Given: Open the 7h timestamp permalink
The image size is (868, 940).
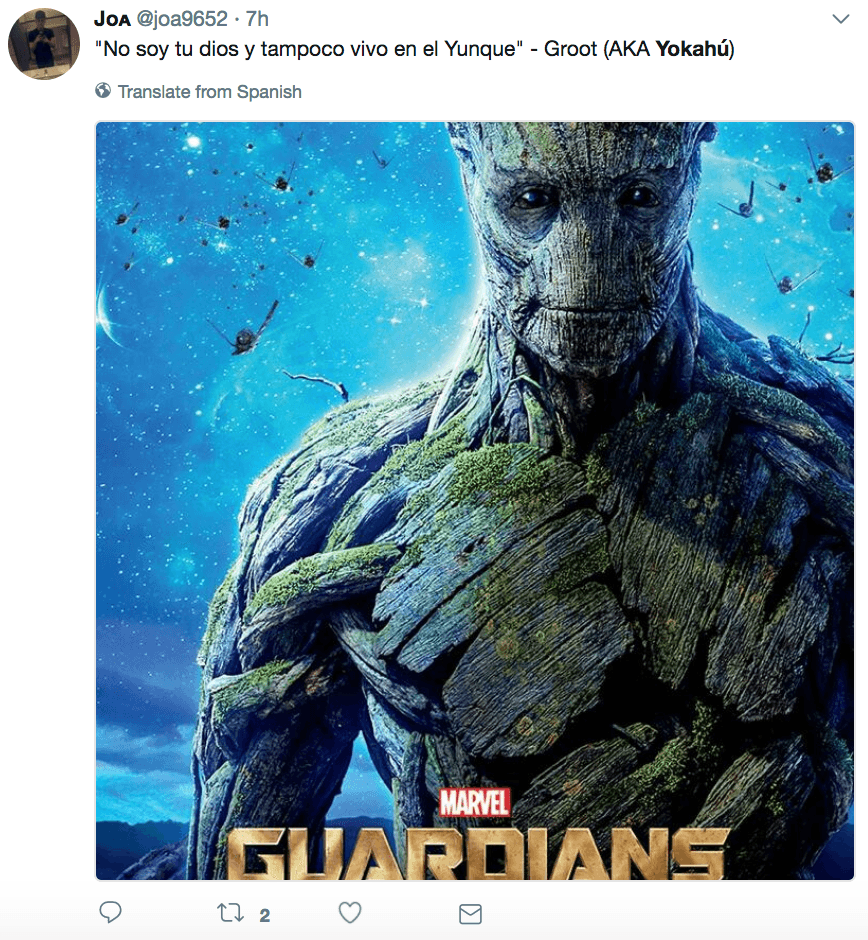Looking at the screenshot, I should click(257, 19).
